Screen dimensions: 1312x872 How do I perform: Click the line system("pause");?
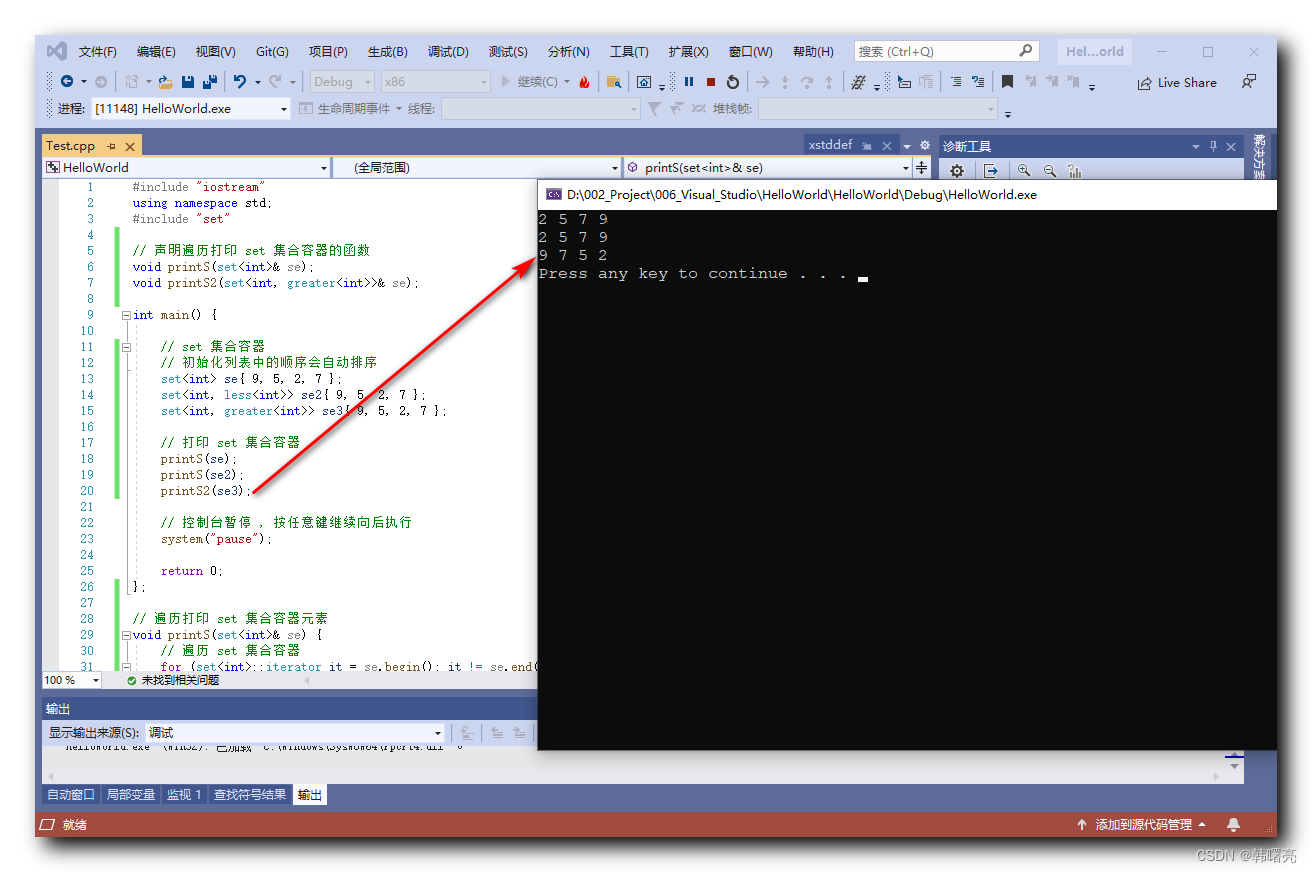click(216, 539)
